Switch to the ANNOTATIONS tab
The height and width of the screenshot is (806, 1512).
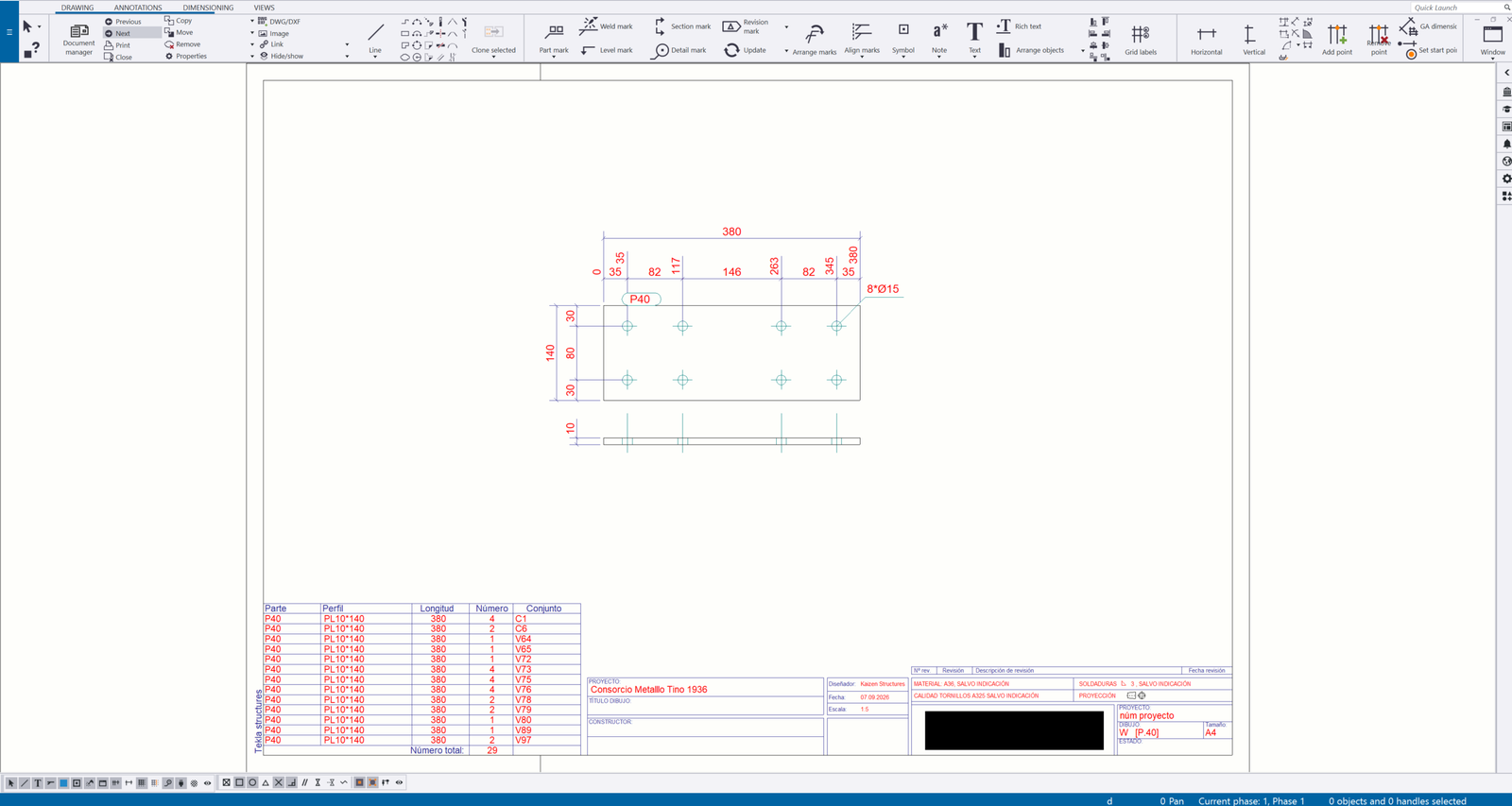tap(138, 8)
